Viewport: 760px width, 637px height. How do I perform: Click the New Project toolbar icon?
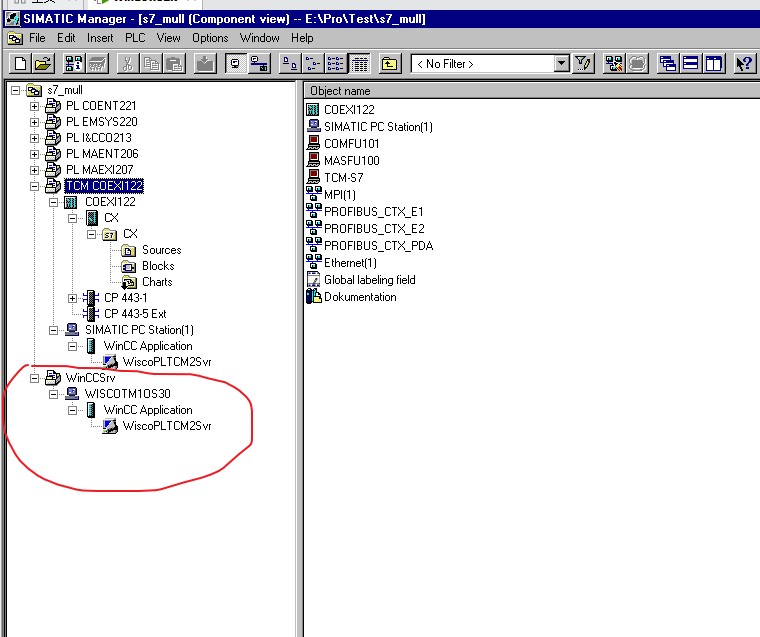coord(20,64)
